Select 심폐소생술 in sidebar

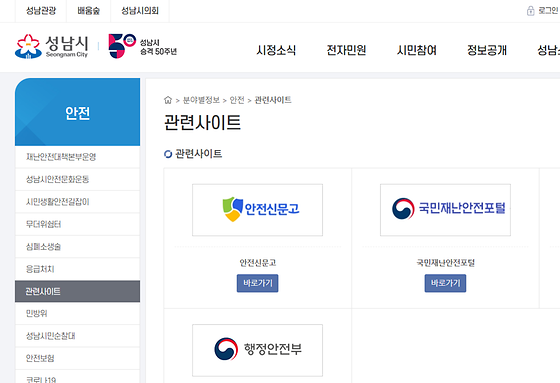pos(78,247)
